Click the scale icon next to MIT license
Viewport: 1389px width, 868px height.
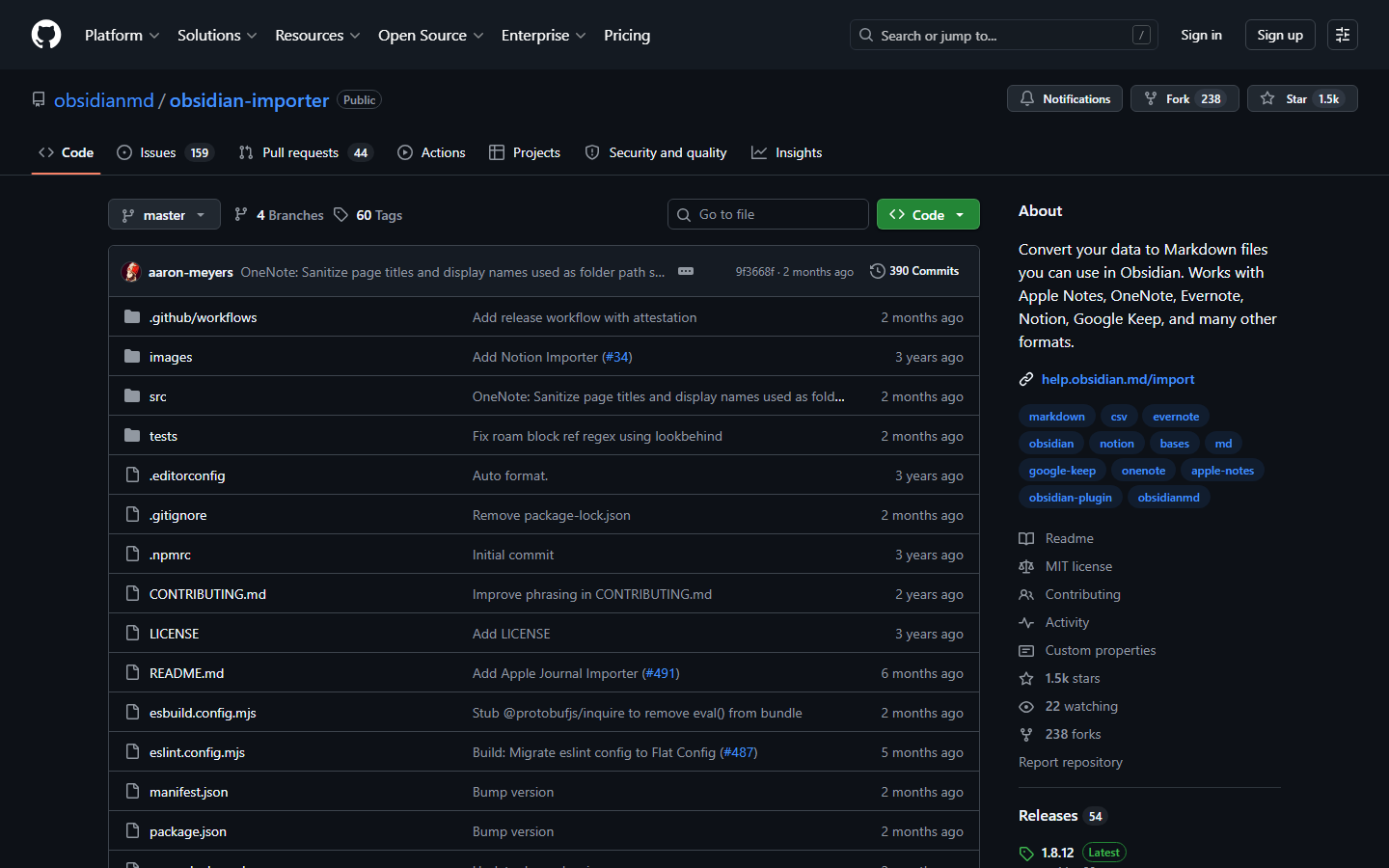click(1026, 566)
